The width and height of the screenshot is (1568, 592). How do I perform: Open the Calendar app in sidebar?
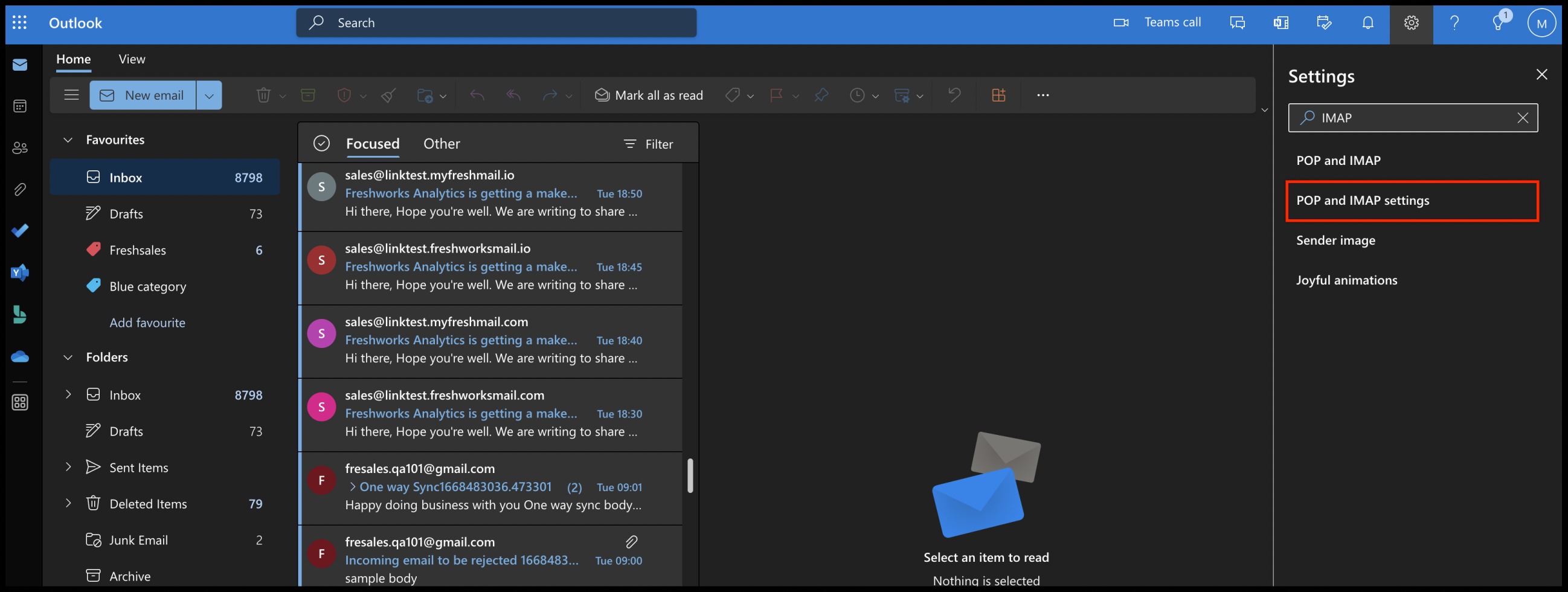(x=20, y=106)
